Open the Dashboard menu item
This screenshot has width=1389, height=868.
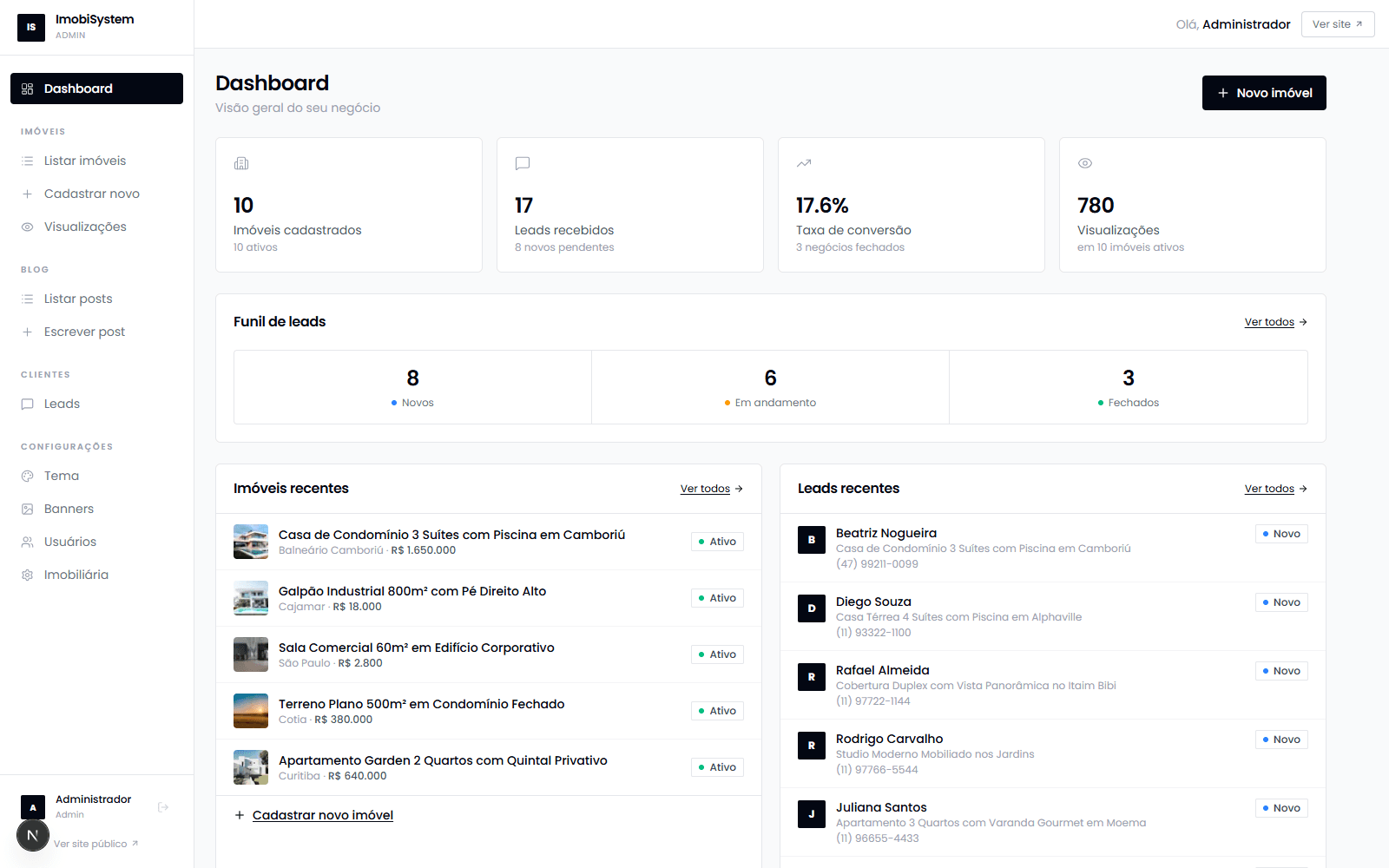pos(96,89)
